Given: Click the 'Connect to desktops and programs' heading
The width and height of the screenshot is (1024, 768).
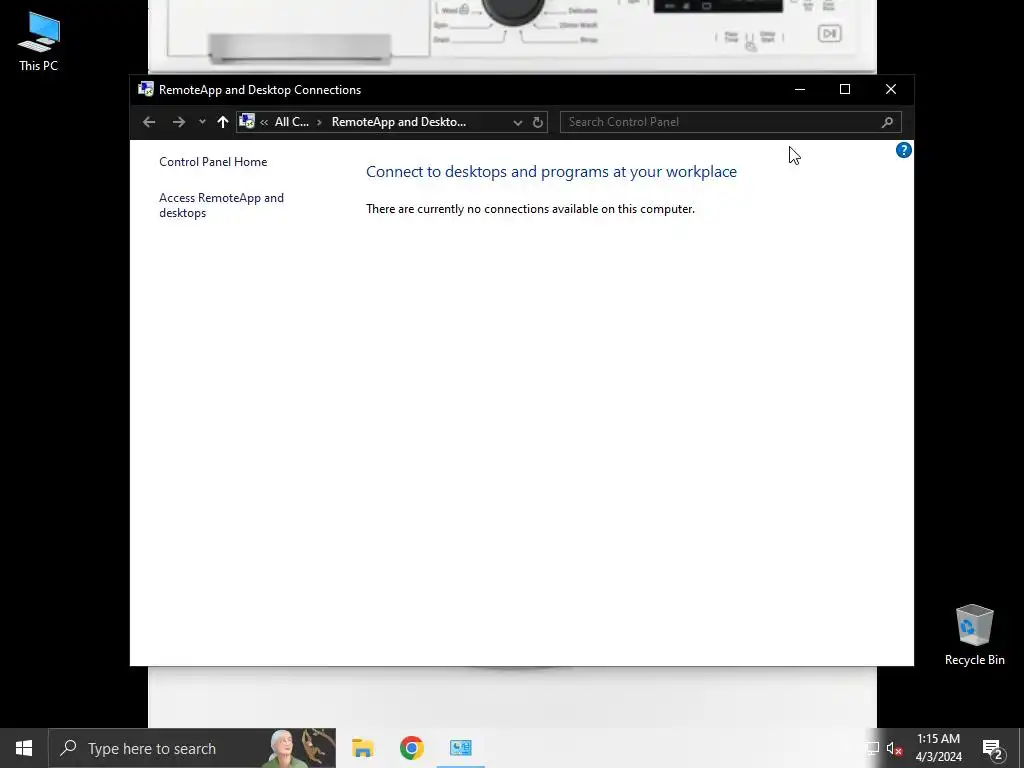Looking at the screenshot, I should pyautogui.click(x=551, y=172).
